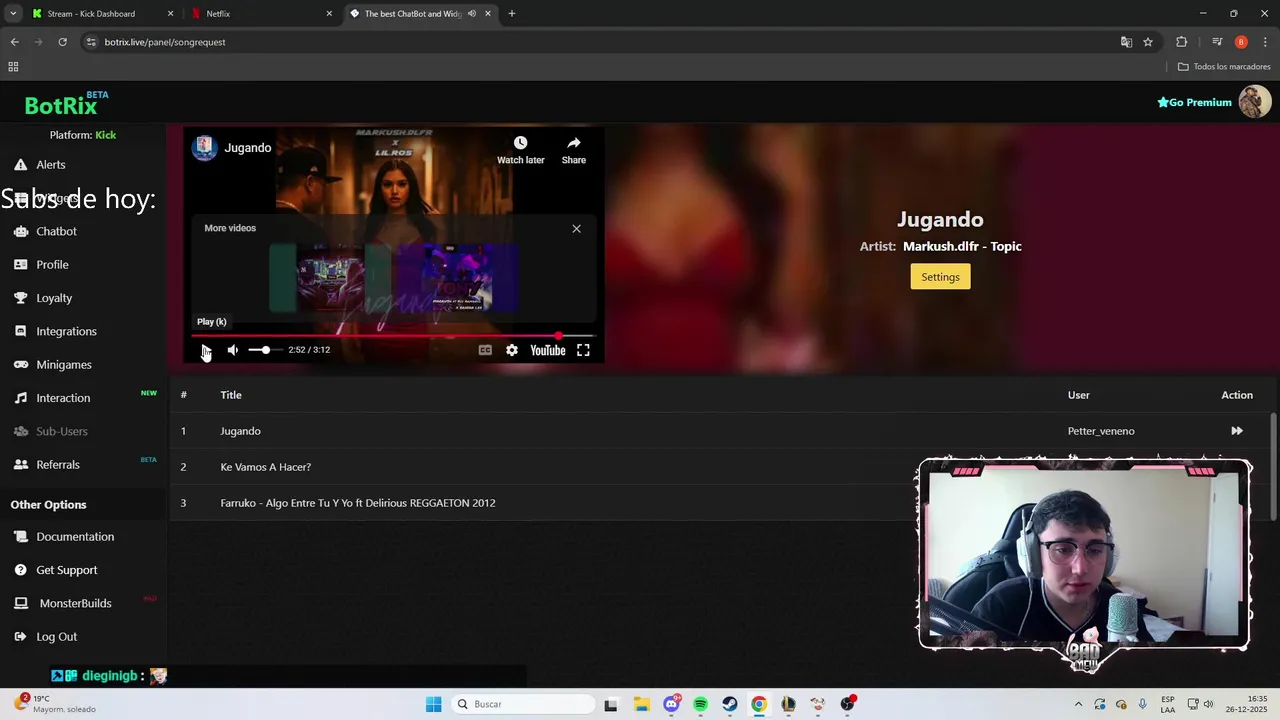Click Log Out in the sidebar
The width and height of the screenshot is (1280, 720).
(x=56, y=637)
